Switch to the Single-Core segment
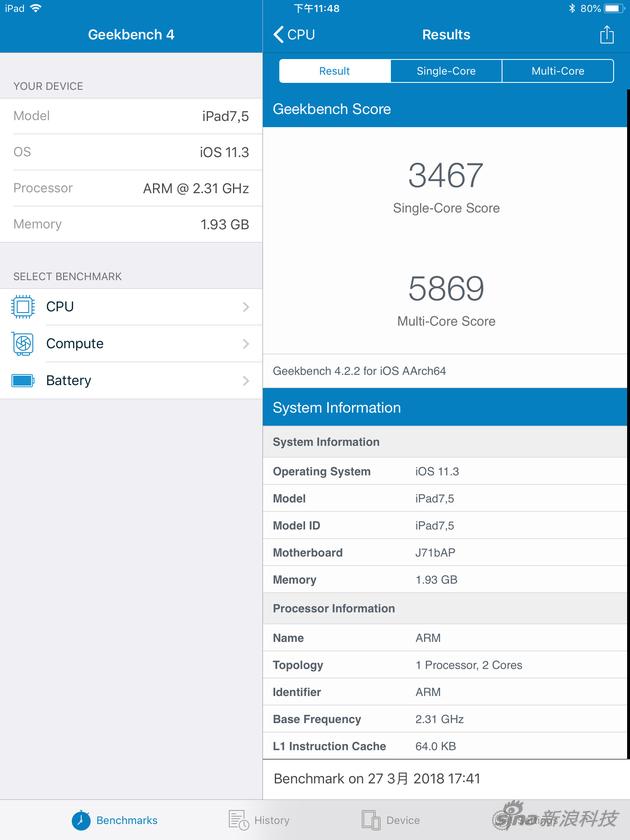This screenshot has width=630, height=840. [x=446, y=71]
